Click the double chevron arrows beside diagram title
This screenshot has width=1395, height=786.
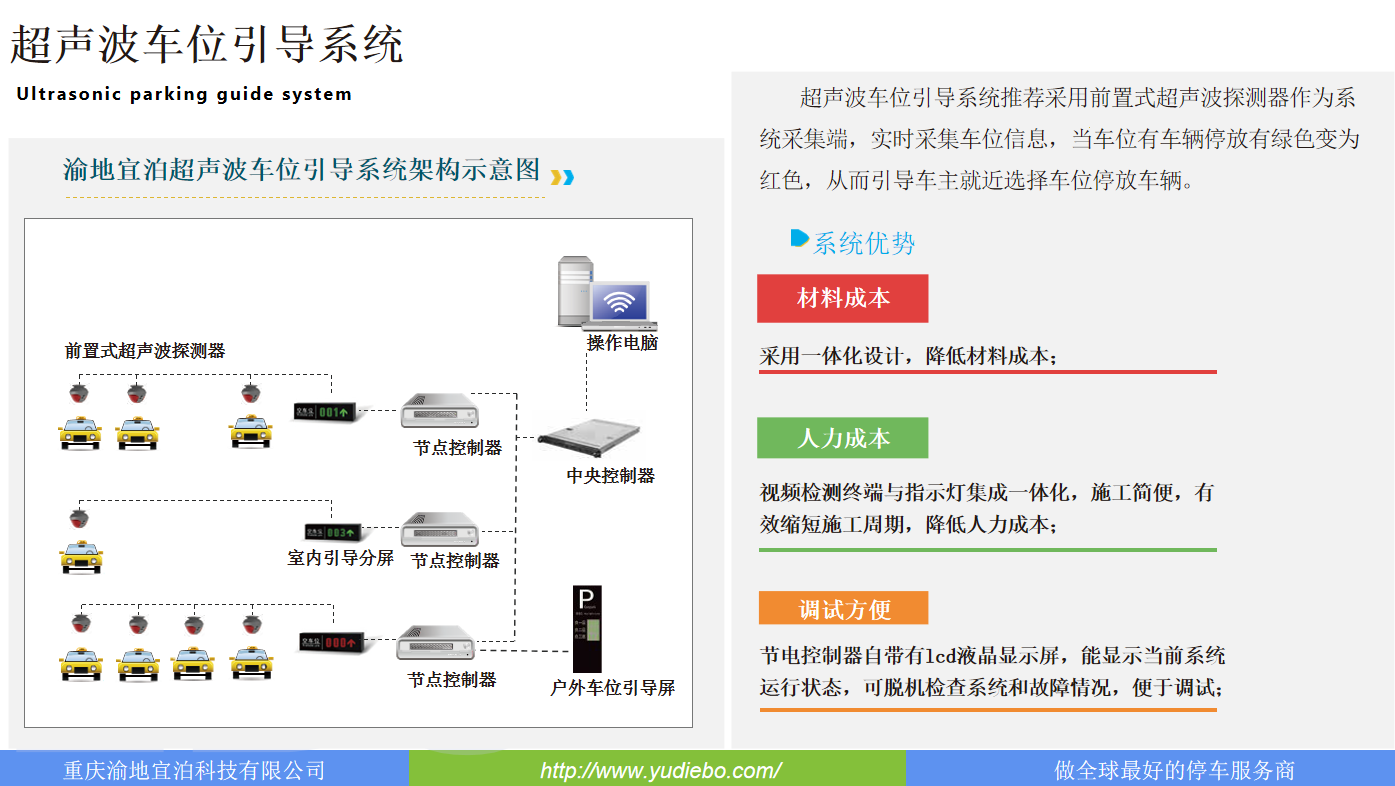(562, 177)
